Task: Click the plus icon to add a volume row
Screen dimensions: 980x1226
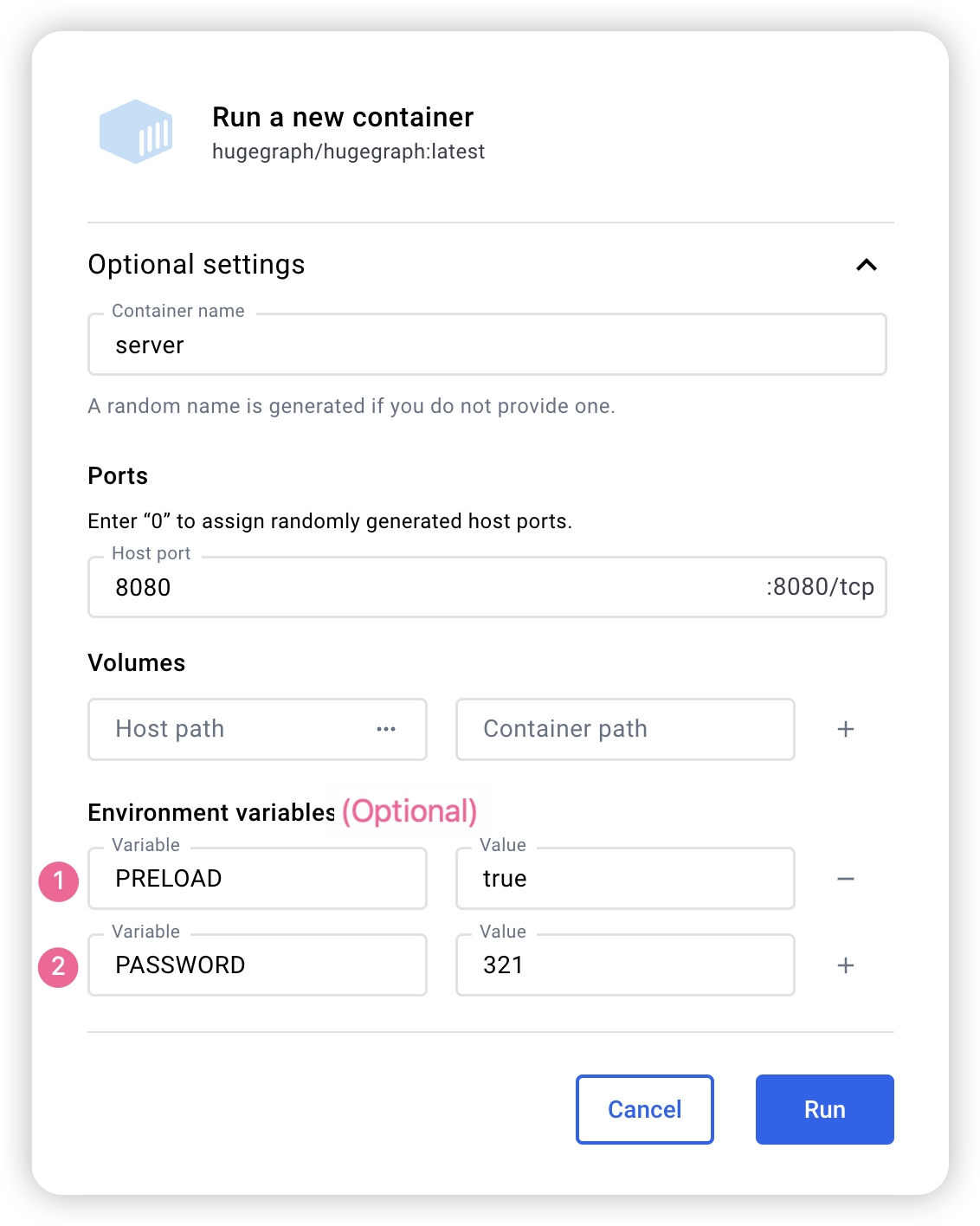Action: tap(846, 729)
